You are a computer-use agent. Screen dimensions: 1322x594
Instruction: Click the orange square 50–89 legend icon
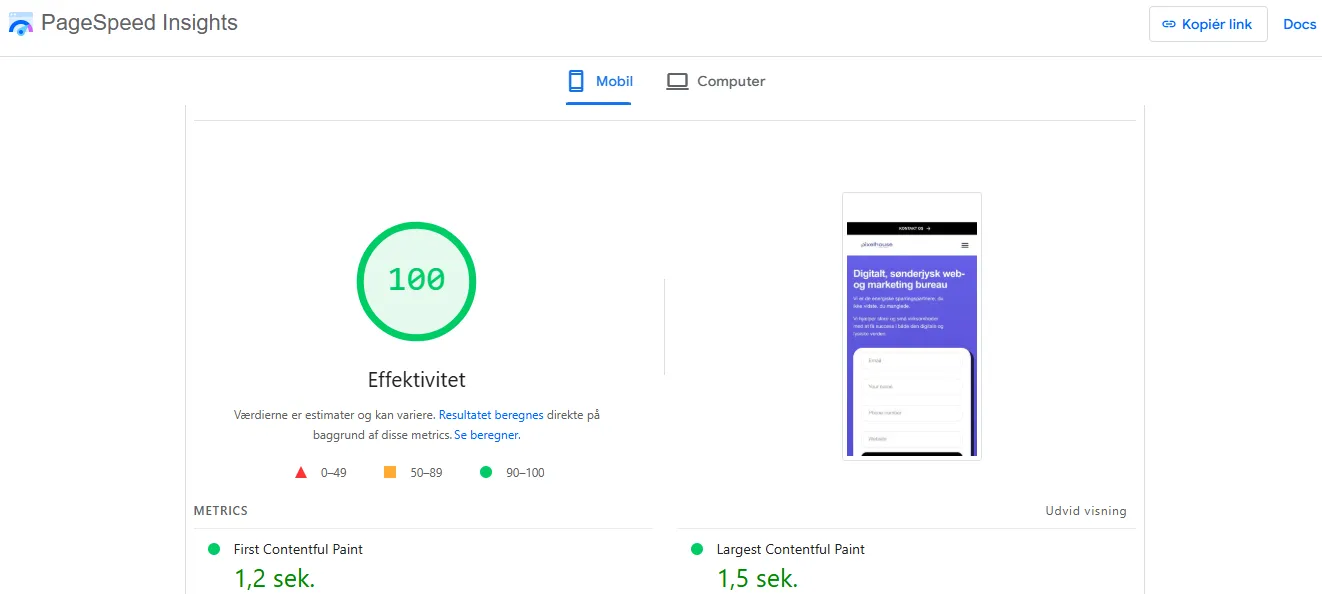coord(390,472)
